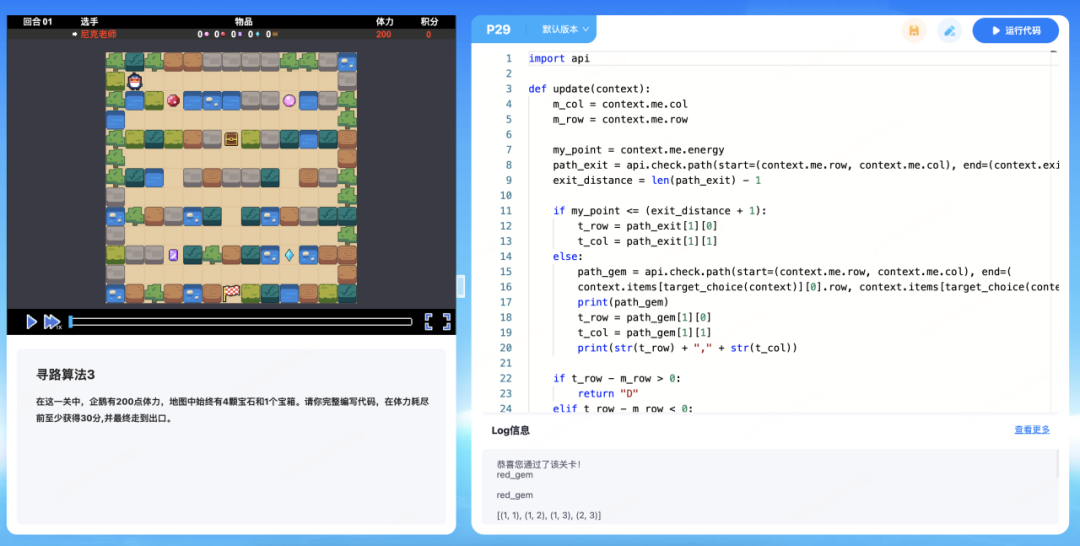Click line 14 else: statement
Image resolution: width=1080 pixels, height=546 pixels.
[x=568, y=256]
